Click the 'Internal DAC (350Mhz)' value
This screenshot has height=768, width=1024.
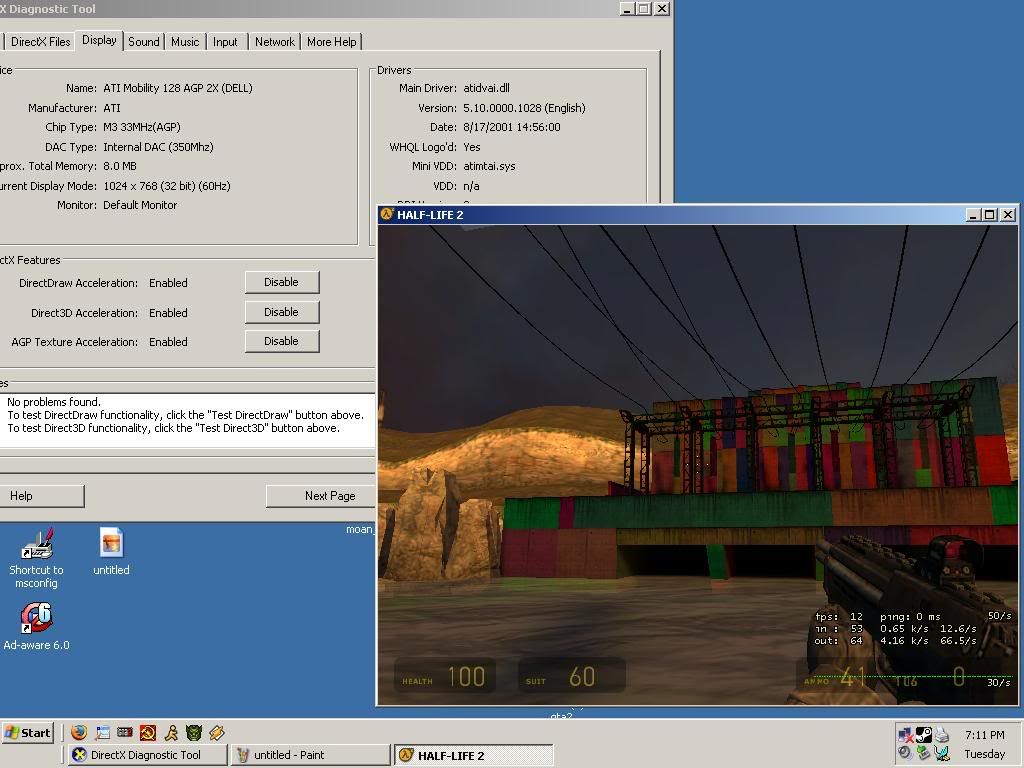158,147
